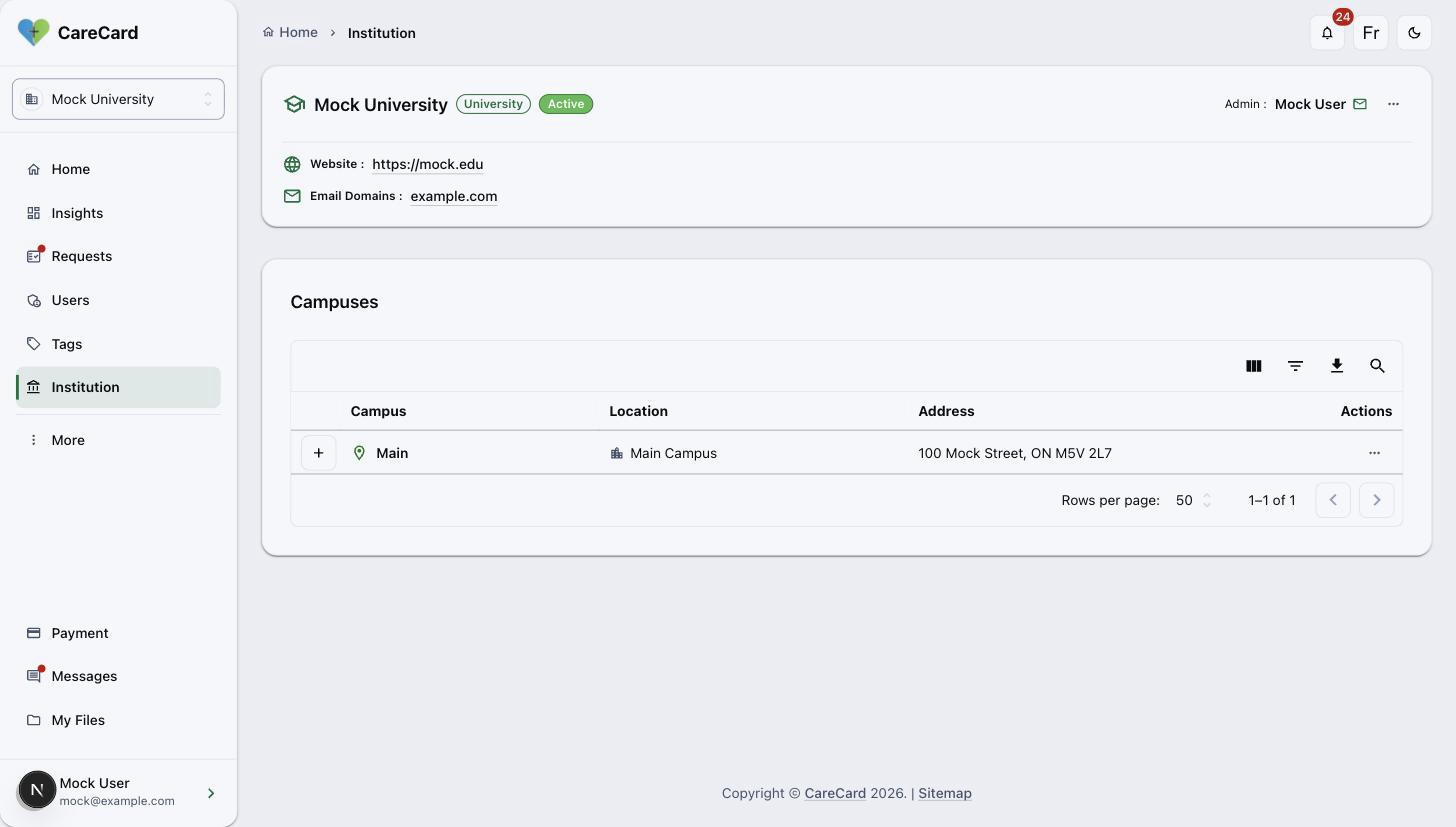Select Institution in sidebar

tap(118, 387)
